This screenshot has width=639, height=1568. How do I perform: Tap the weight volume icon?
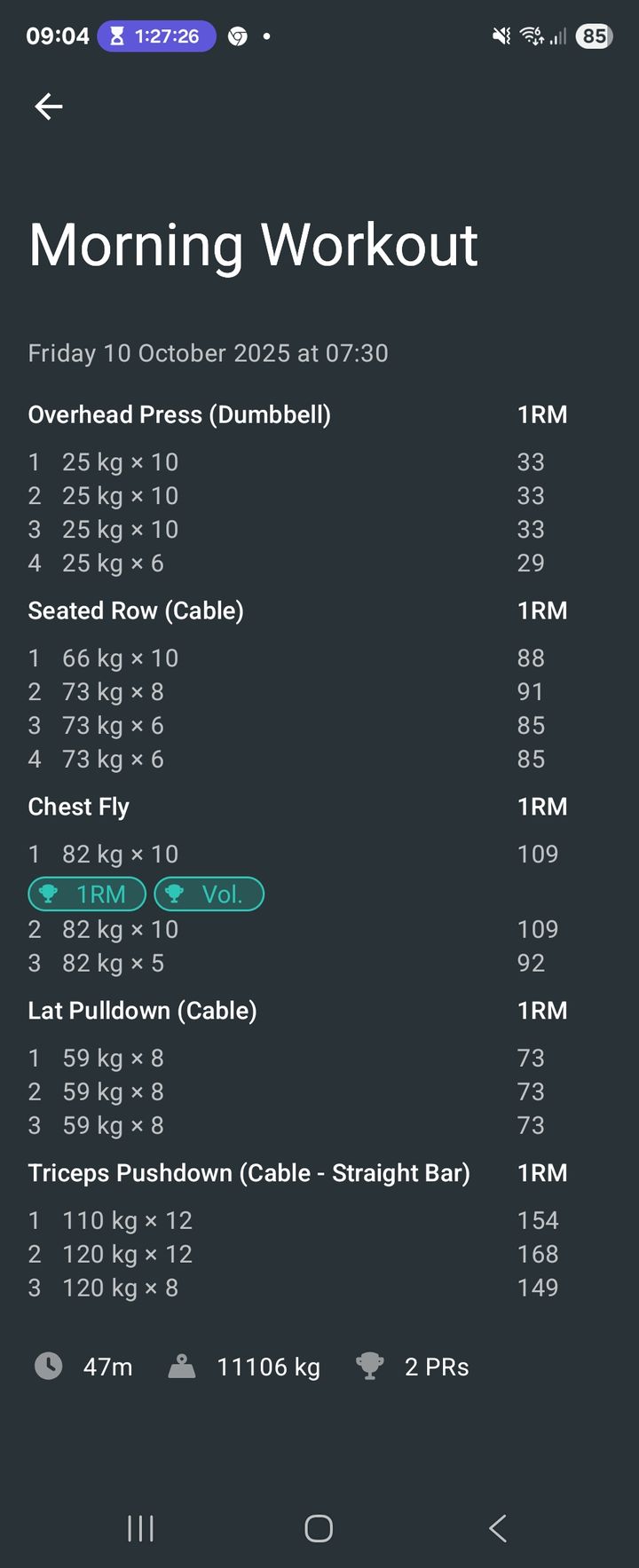182,1366
